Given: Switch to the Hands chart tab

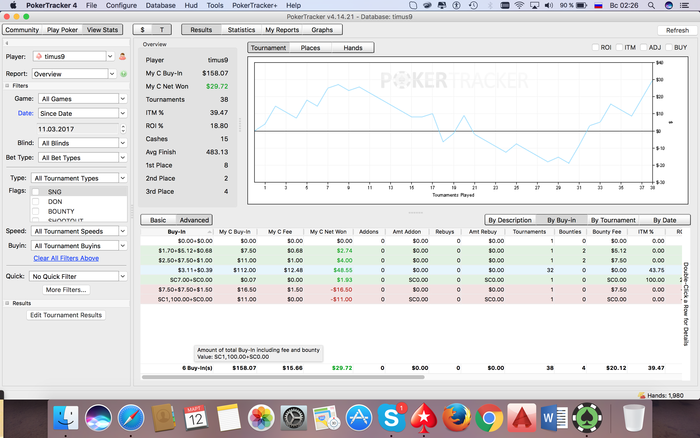Looking at the screenshot, I should click(x=353, y=48).
